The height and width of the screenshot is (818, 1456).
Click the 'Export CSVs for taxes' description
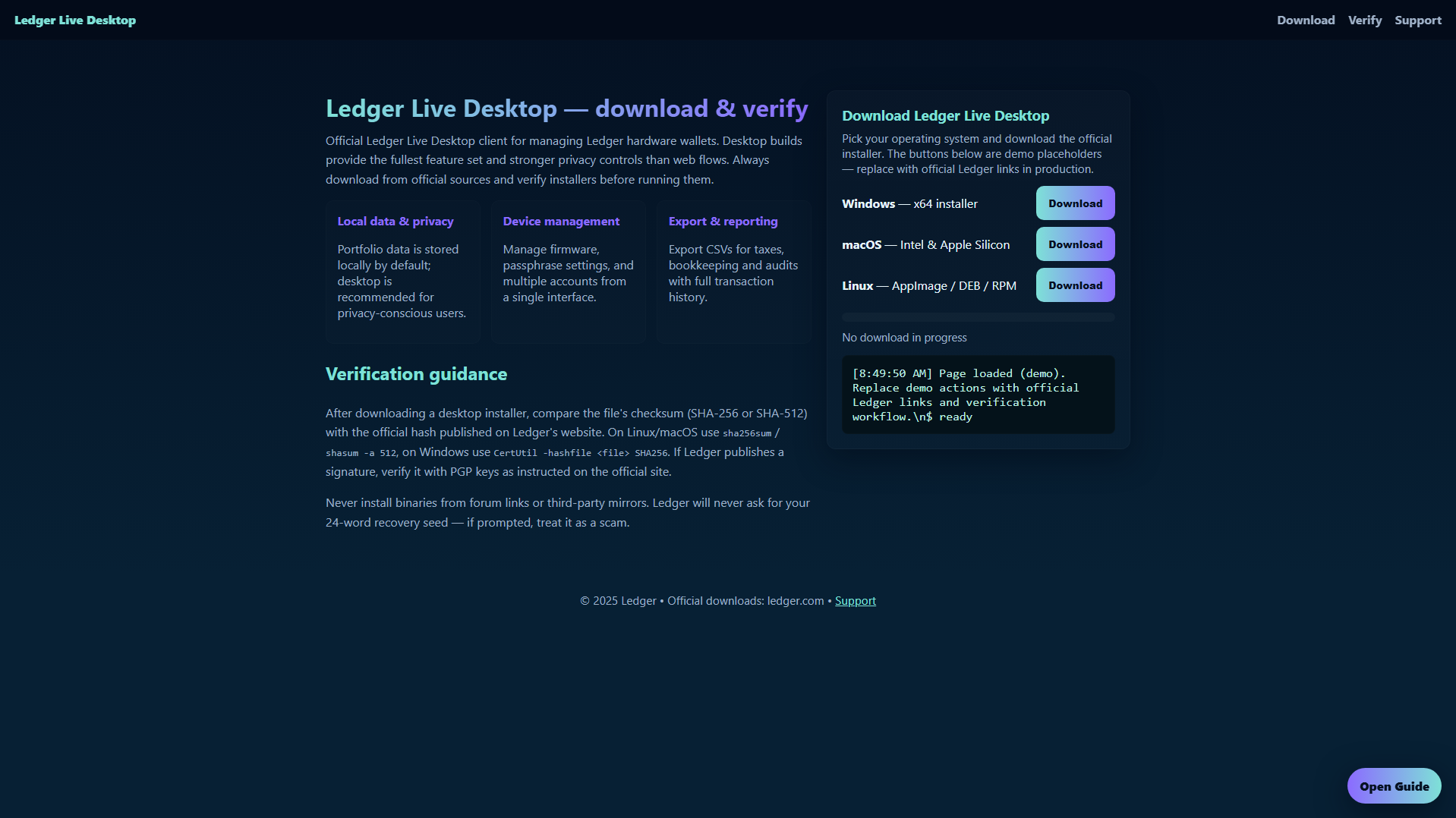point(733,273)
